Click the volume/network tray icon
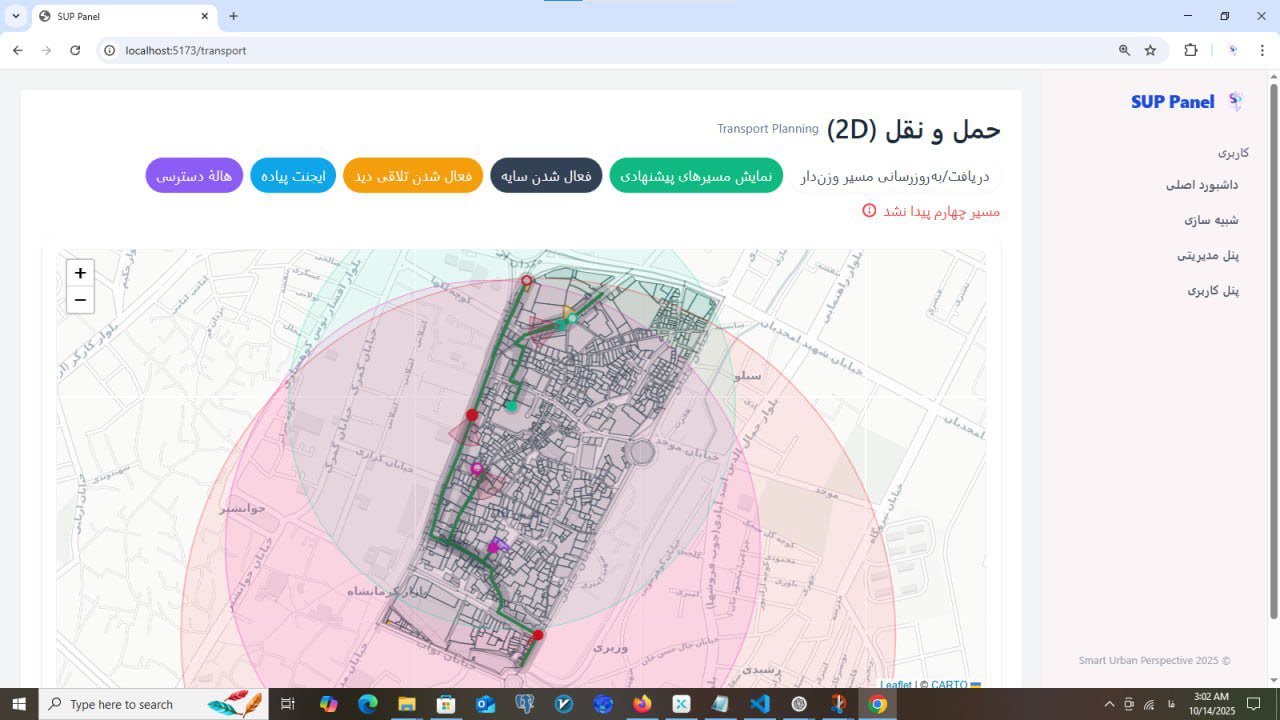This screenshot has width=1280, height=720. [1149, 704]
